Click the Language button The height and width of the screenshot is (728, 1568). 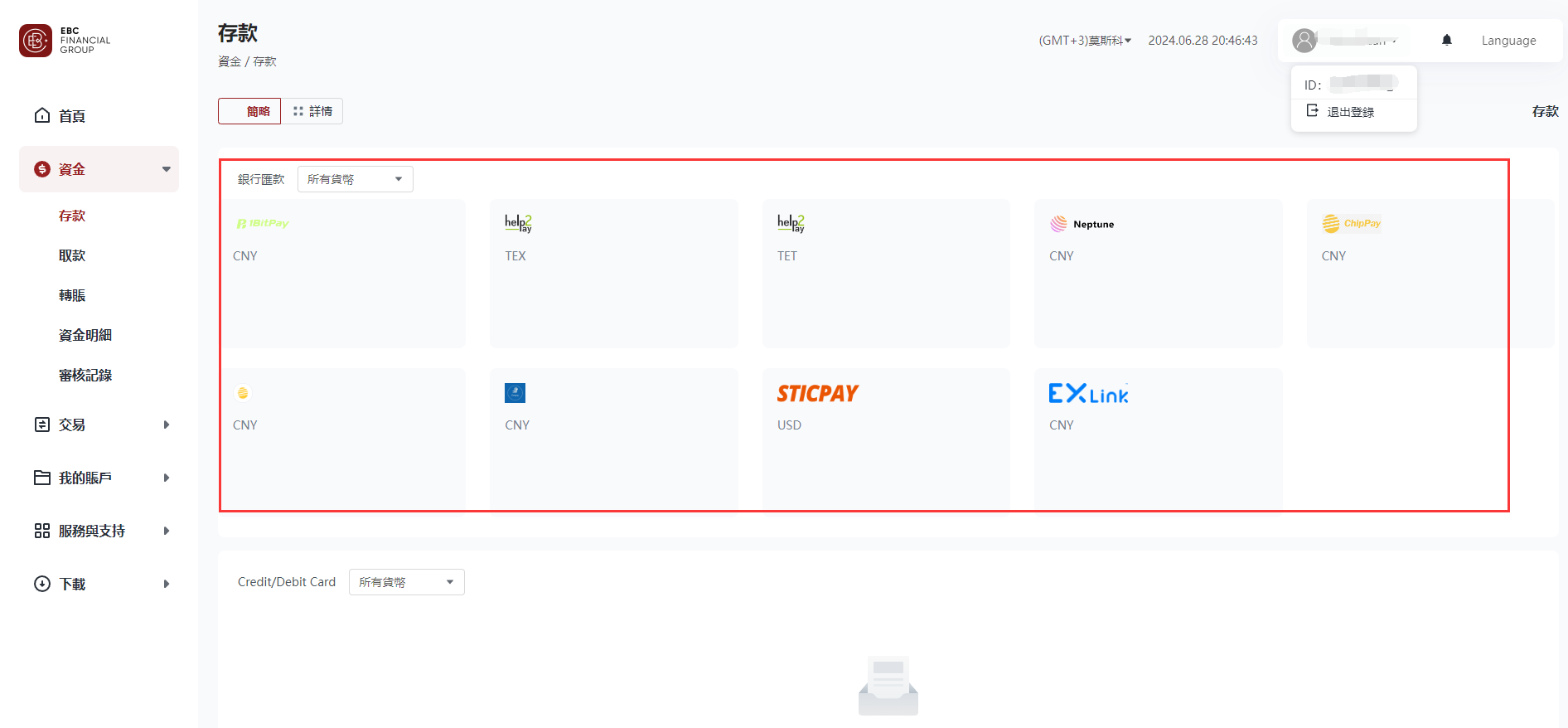click(x=1508, y=41)
